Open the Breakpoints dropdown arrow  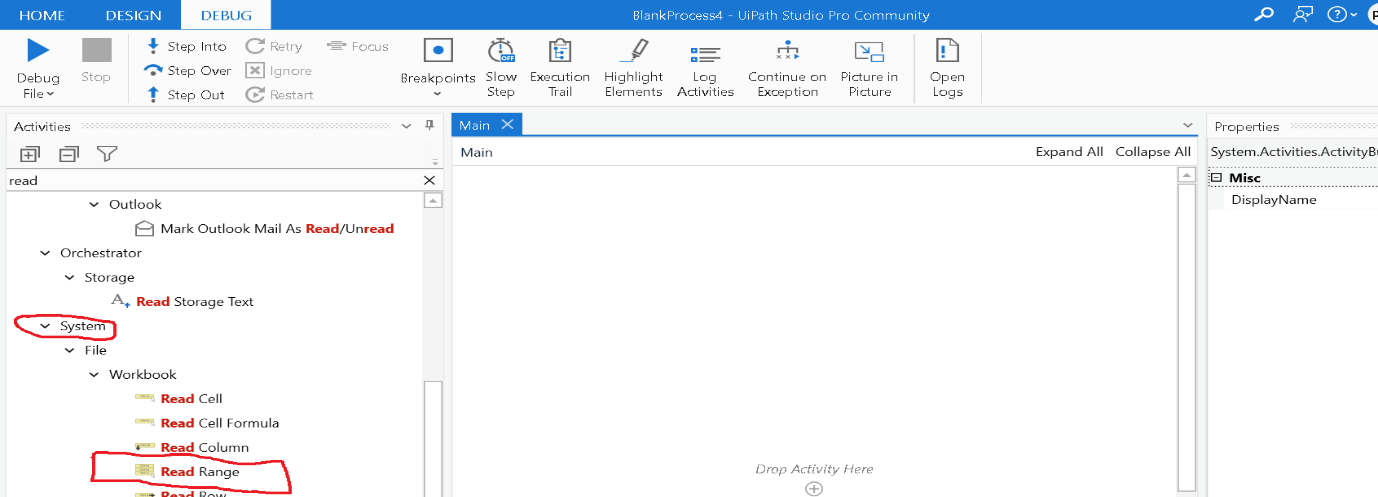pyautogui.click(x=438, y=94)
